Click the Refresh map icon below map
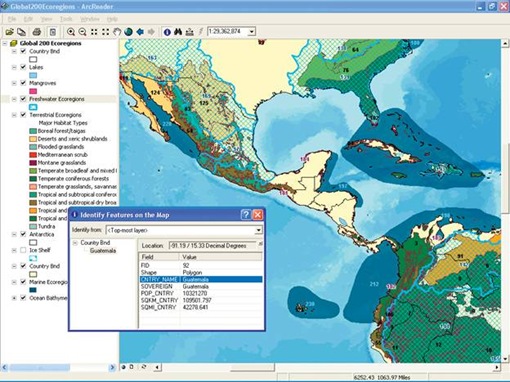The width and height of the screenshot is (510, 382). (x=144, y=367)
